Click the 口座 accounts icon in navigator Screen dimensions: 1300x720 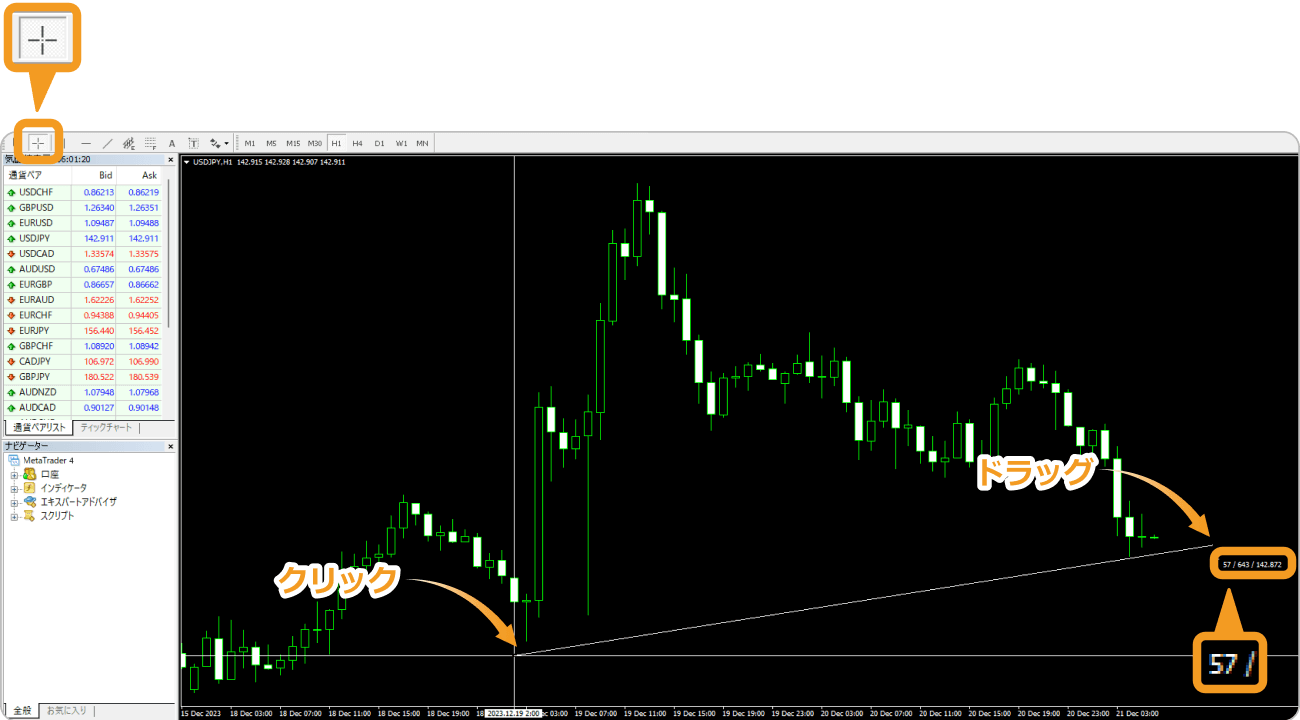click(29, 474)
